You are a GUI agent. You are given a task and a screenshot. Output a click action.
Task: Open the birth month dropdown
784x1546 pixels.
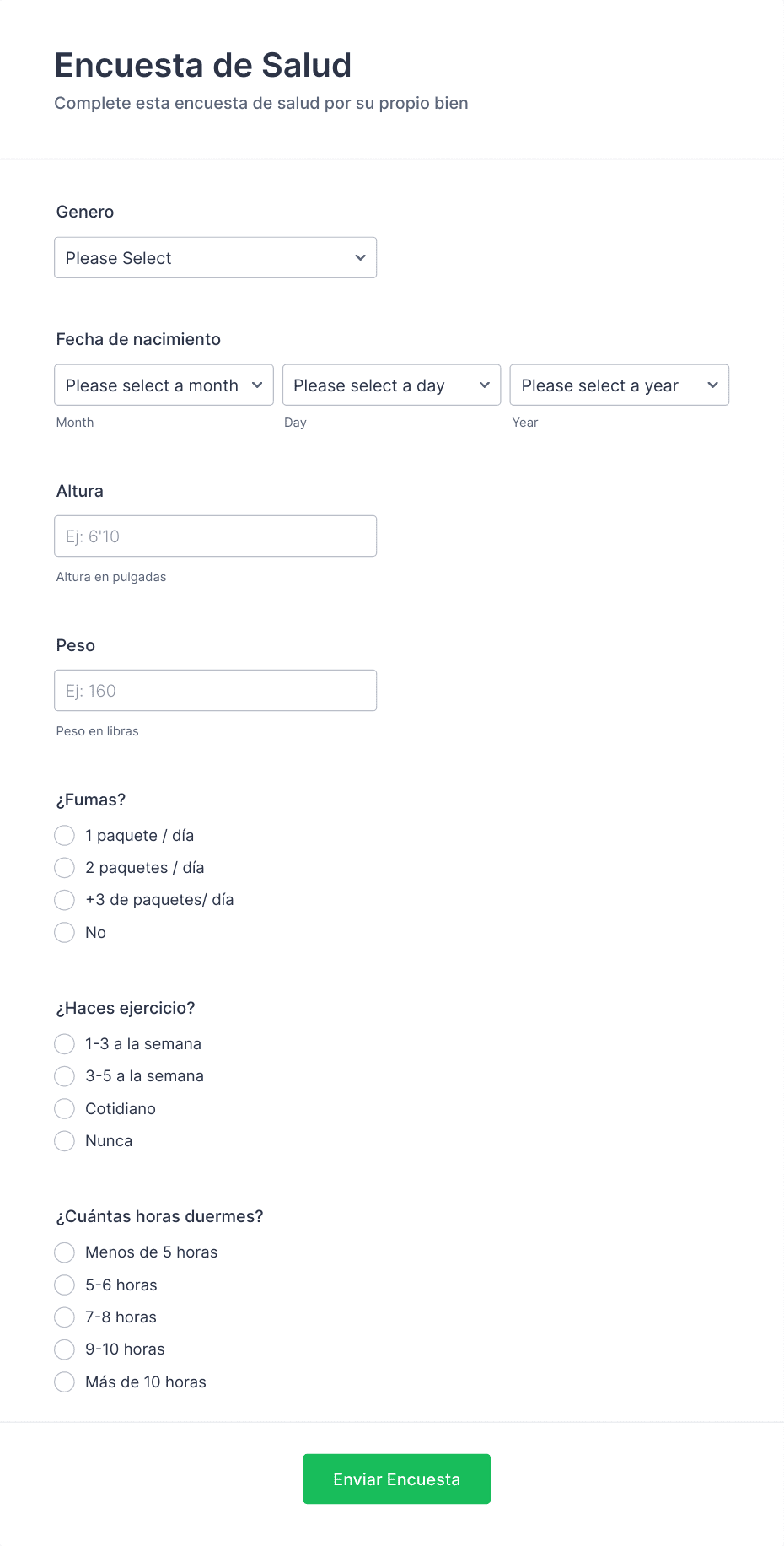(164, 385)
